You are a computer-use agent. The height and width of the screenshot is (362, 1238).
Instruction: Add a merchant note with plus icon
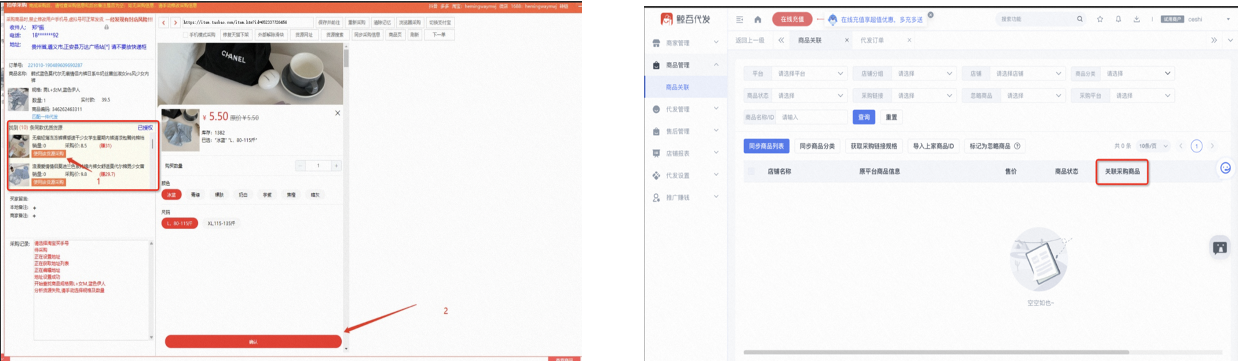[34, 215]
